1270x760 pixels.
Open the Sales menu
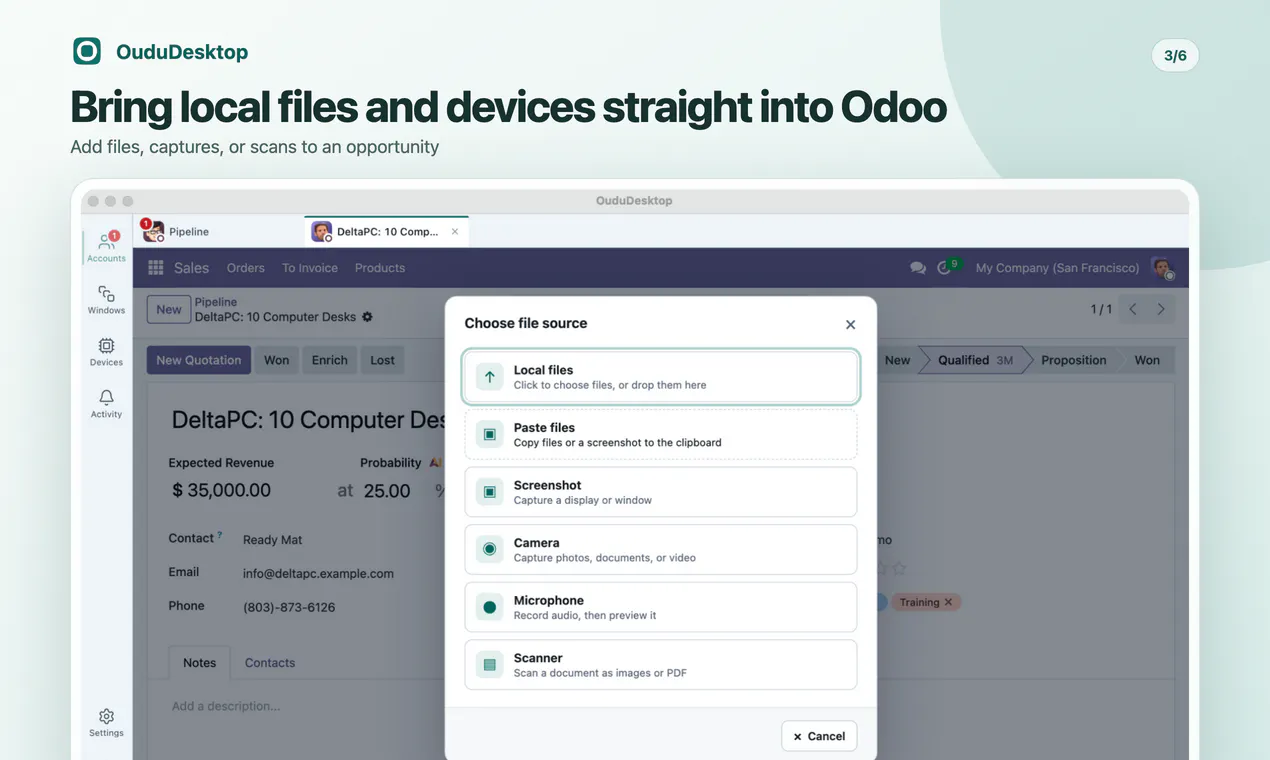click(x=191, y=268)
